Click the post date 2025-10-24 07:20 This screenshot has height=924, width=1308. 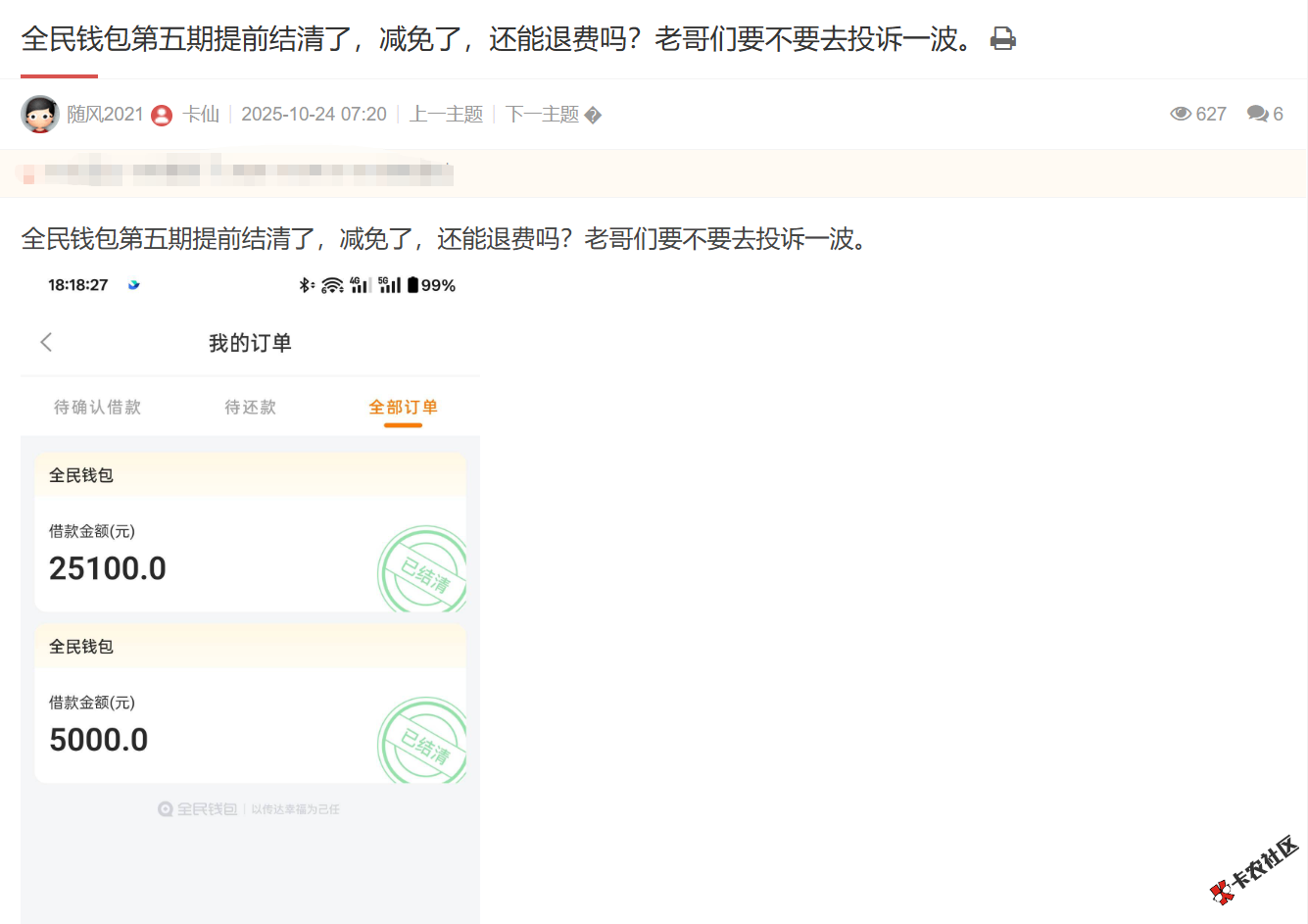[x=314, y=115]
